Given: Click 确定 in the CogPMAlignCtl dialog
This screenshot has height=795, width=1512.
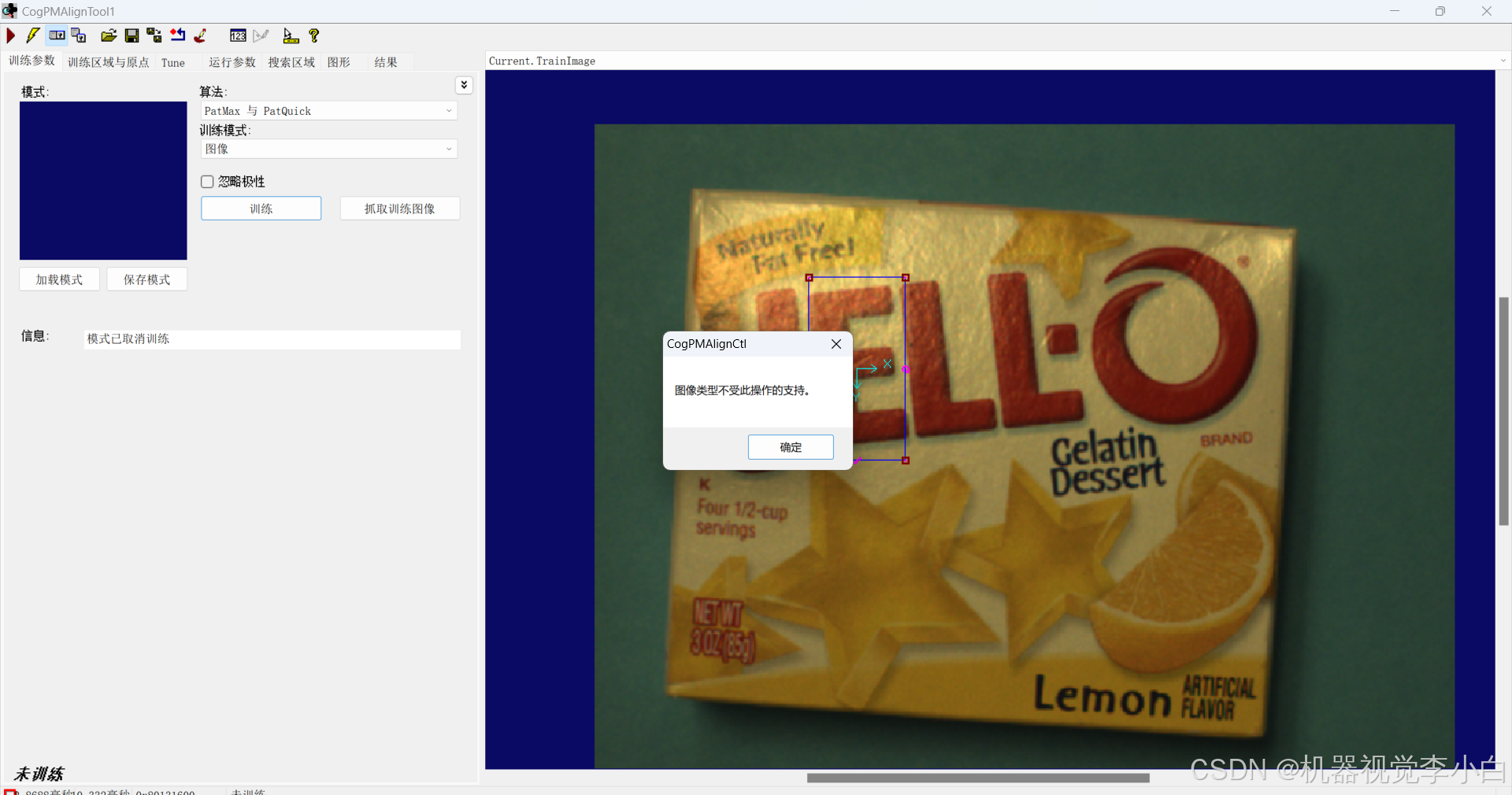Looking at the screenshot, I should point(791,447).
